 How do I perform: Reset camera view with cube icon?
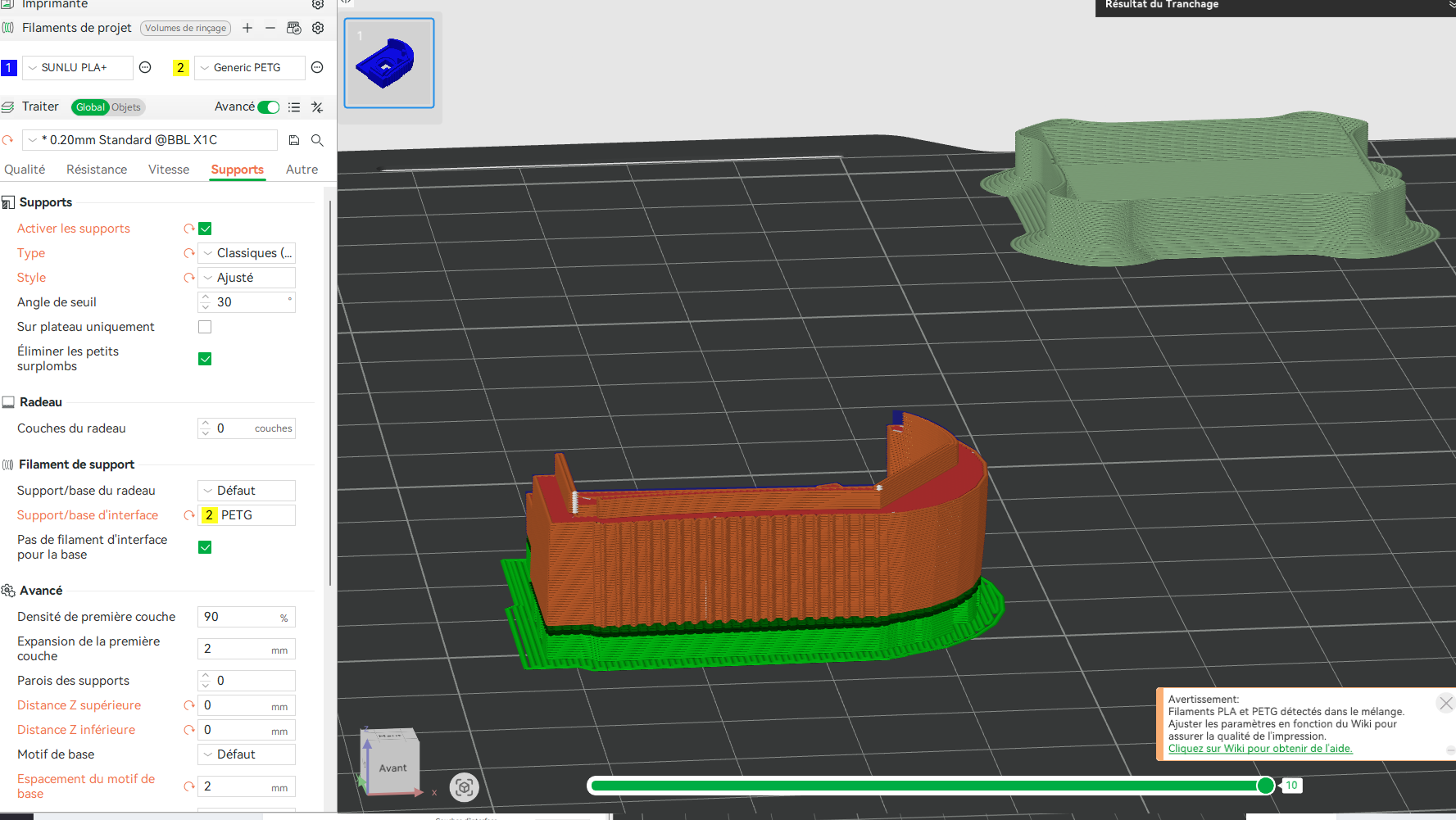464,787
